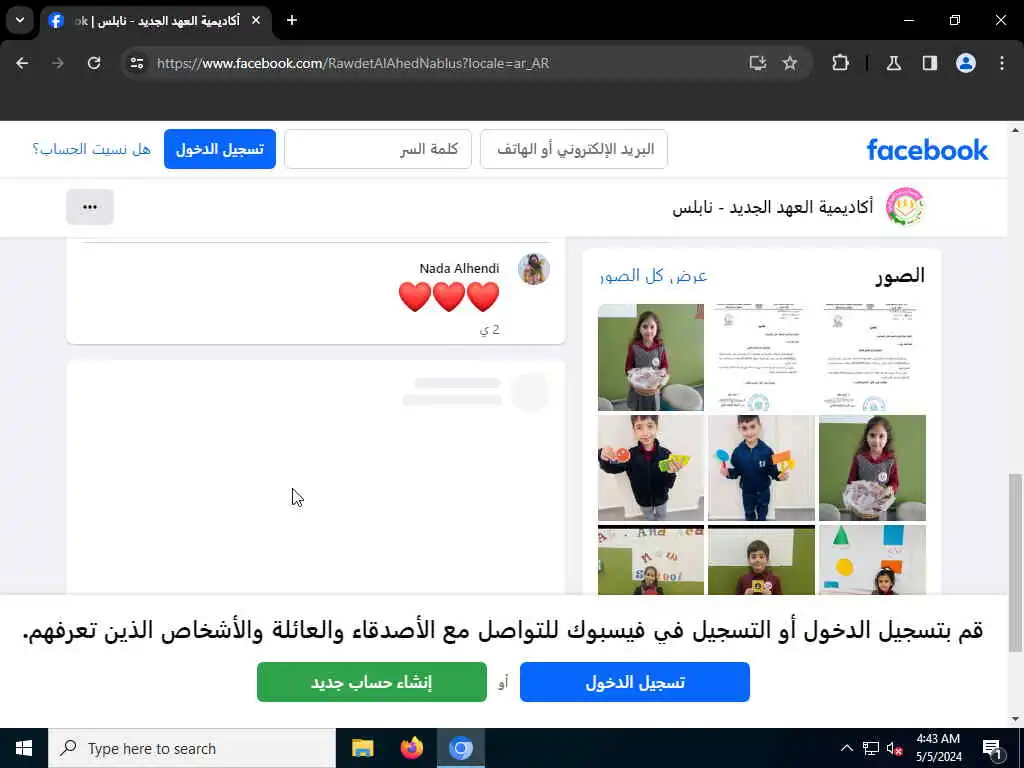Show hidden system tray icons
This screenshot has width=1024, height=768.
point(846,748)
